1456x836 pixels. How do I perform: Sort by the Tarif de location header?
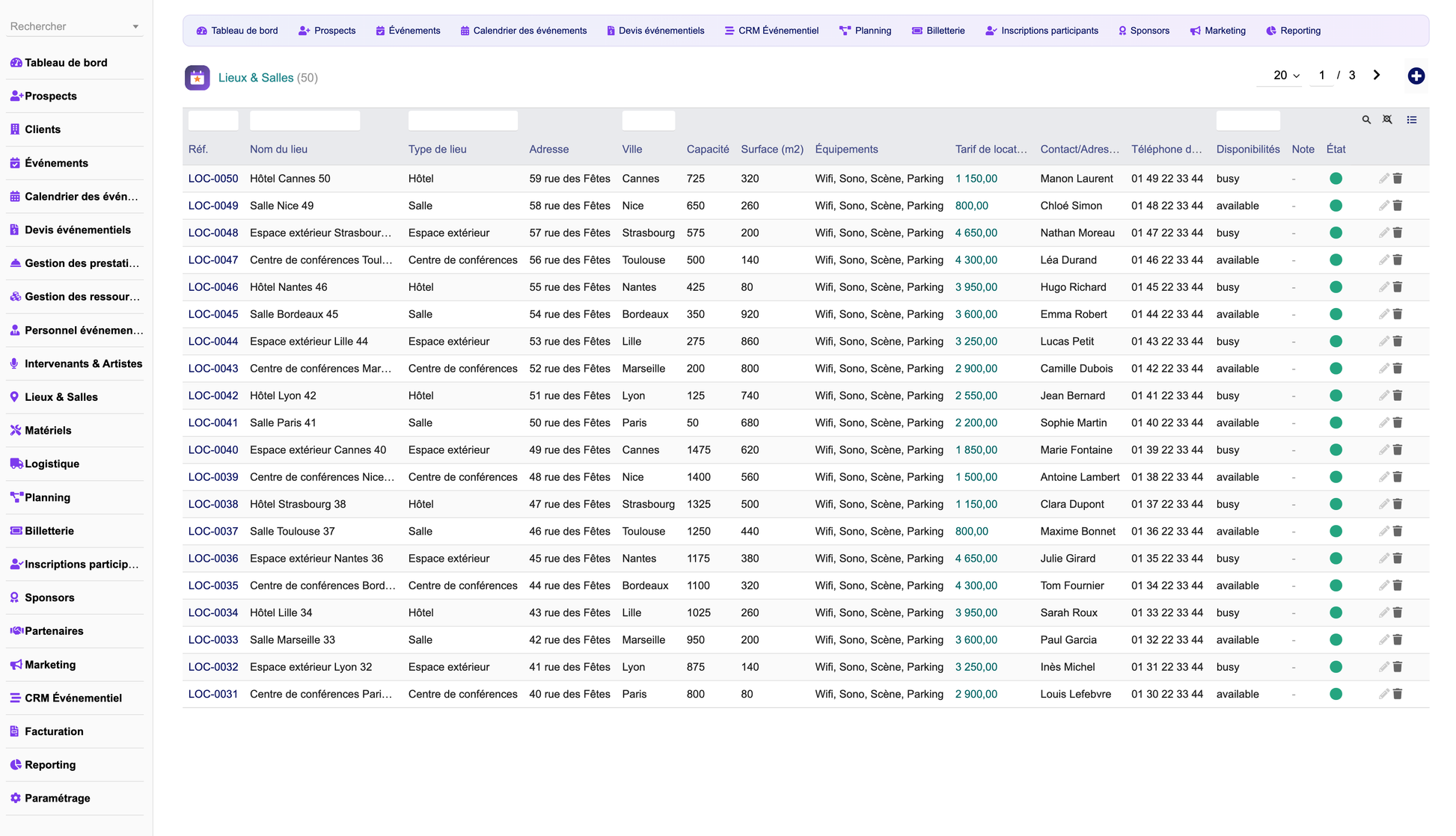(x=991, y=150)
